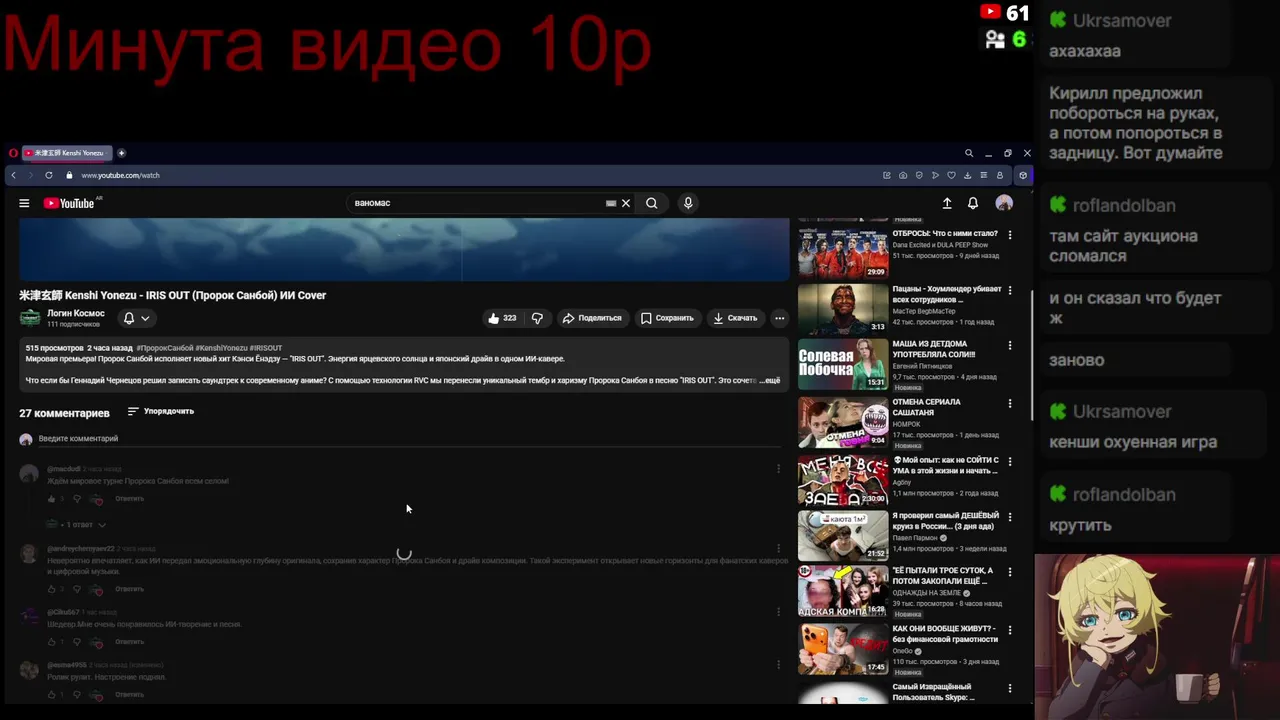Go back with the browser back arrow
The height and width of the screenshot is (720, 1280).
click(13, 175)
